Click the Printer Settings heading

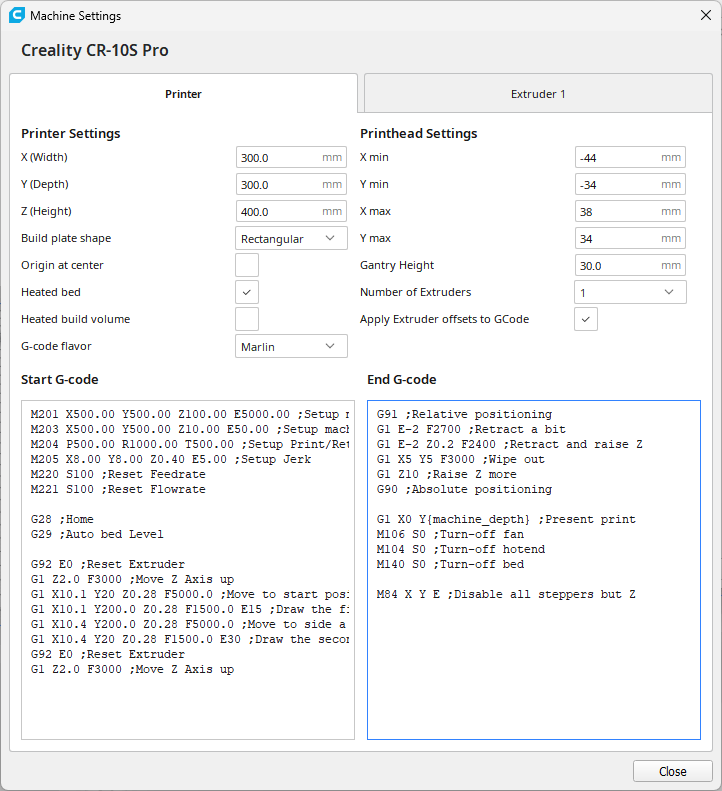[x=71, y=133]
